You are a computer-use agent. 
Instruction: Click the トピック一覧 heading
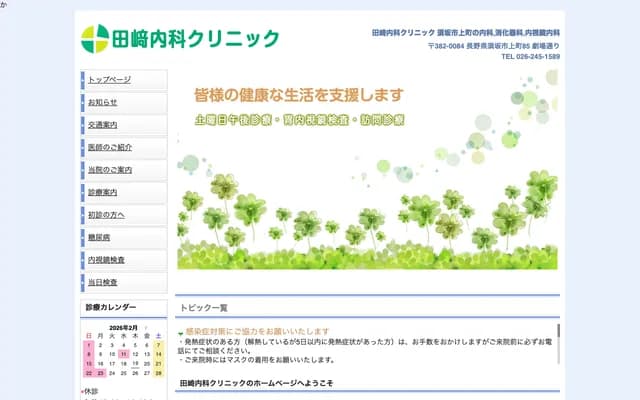(x=204, y=308)
